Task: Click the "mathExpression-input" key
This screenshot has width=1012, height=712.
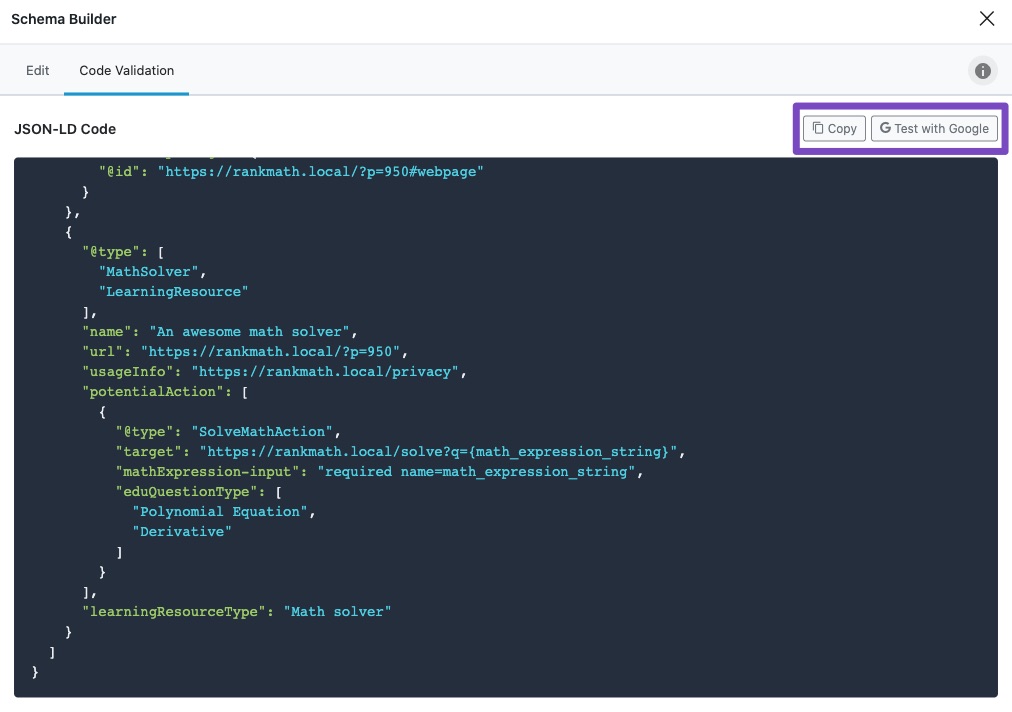Action: [x=208, y=472]
